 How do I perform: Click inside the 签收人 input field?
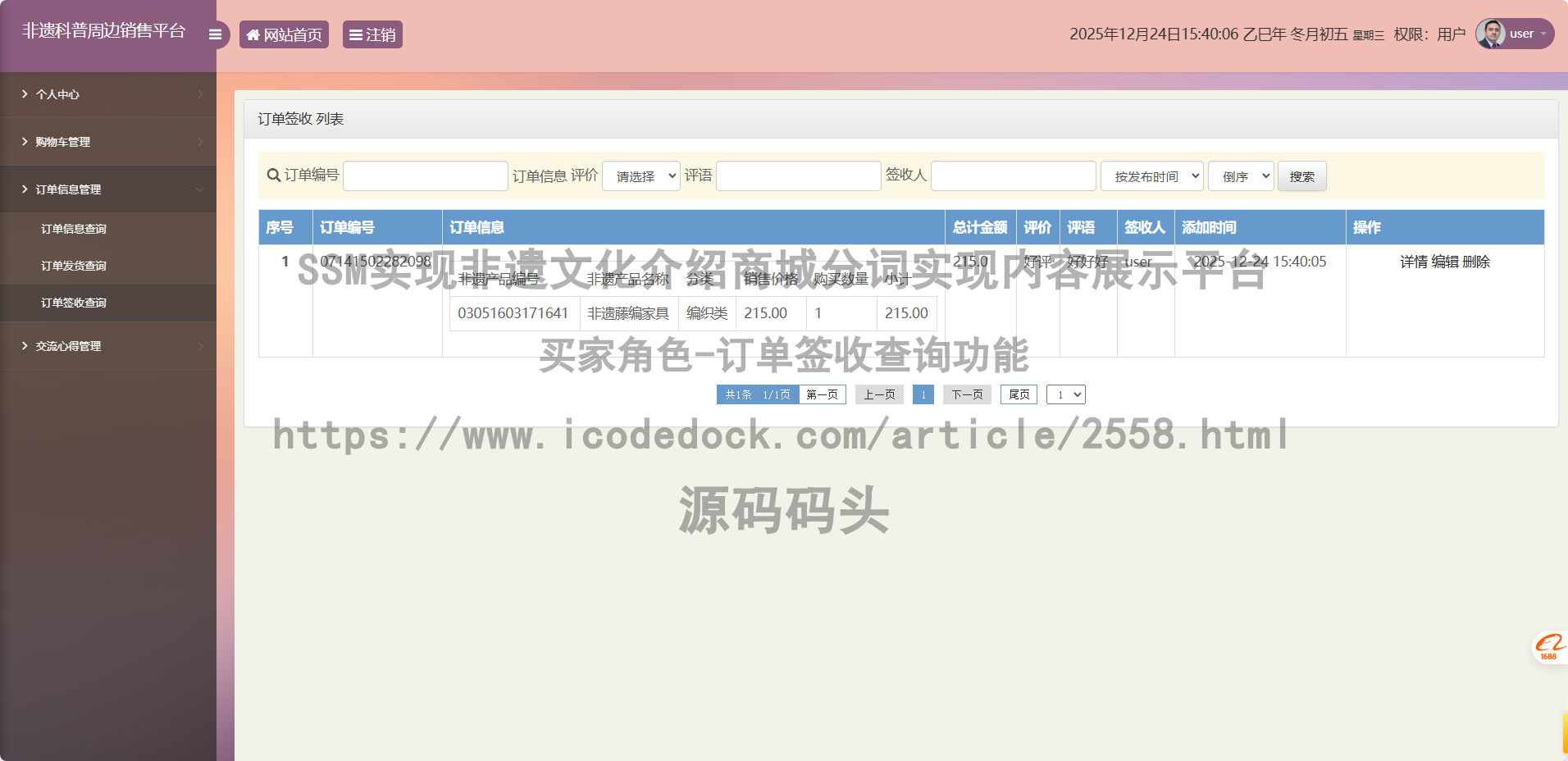pyautogui.click(x=1013, y=175)
